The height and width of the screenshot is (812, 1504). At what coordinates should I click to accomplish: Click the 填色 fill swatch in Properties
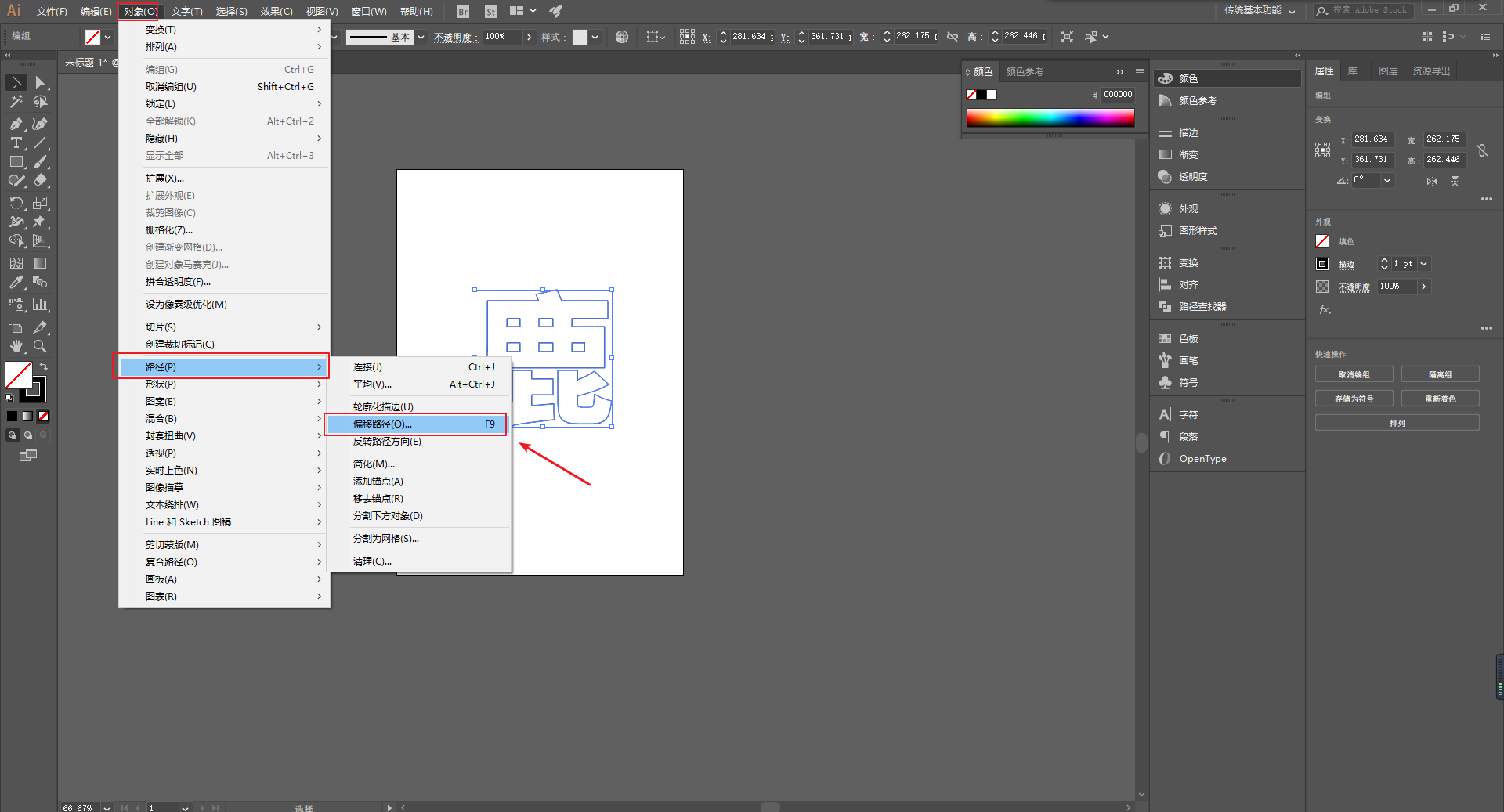(1322, 241)
